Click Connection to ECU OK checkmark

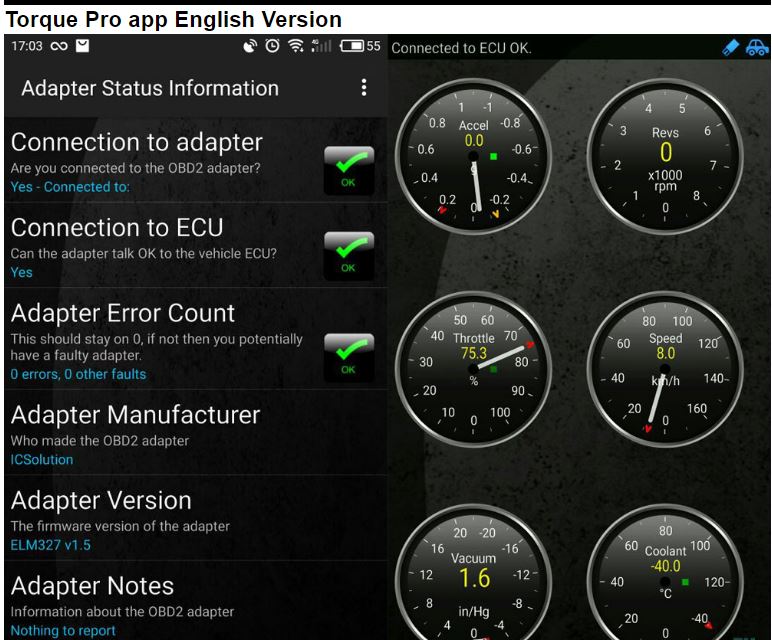point(348,255)
